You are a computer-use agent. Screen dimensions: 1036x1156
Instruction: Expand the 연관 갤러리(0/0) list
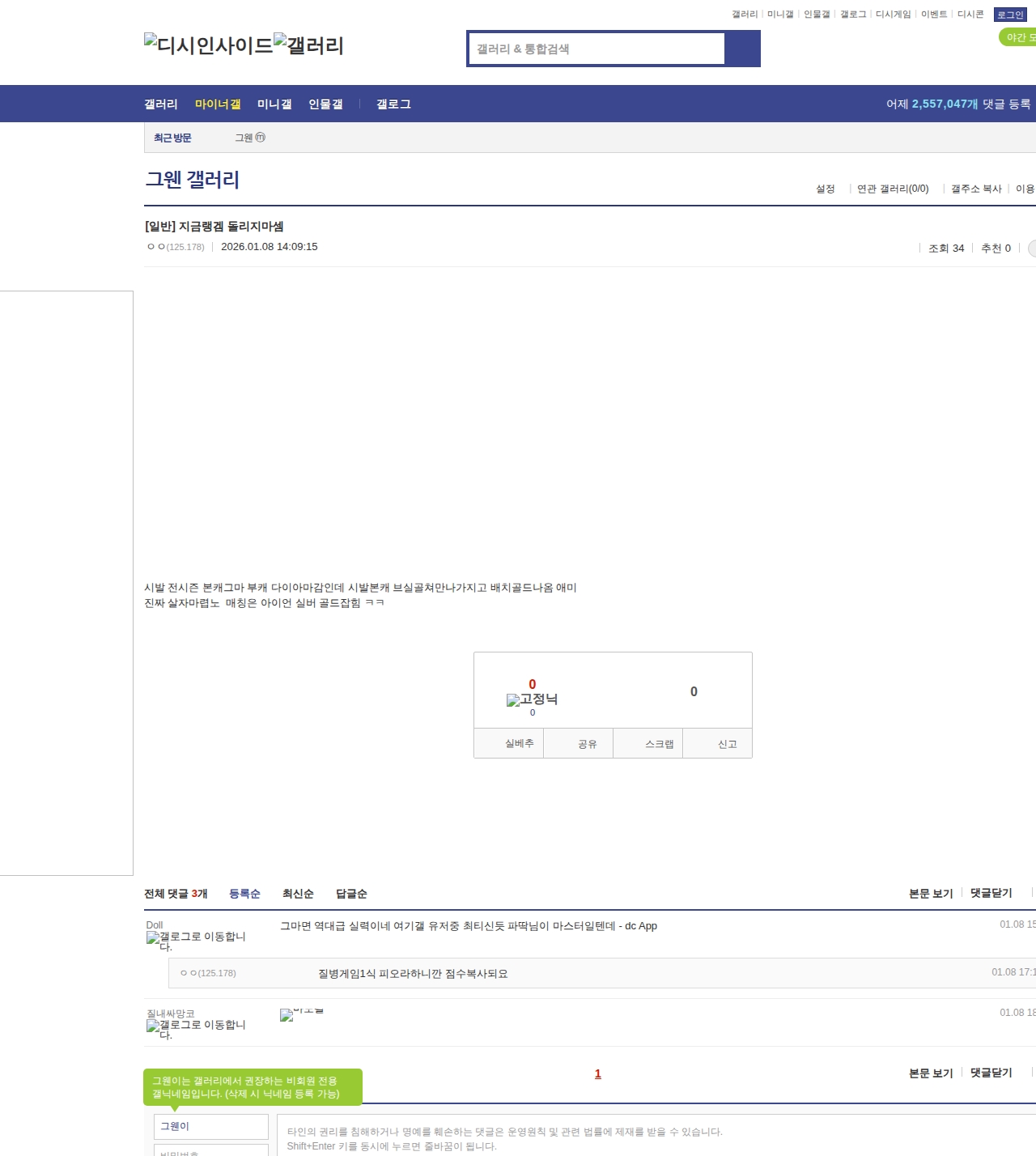click(x=892, y=189)
